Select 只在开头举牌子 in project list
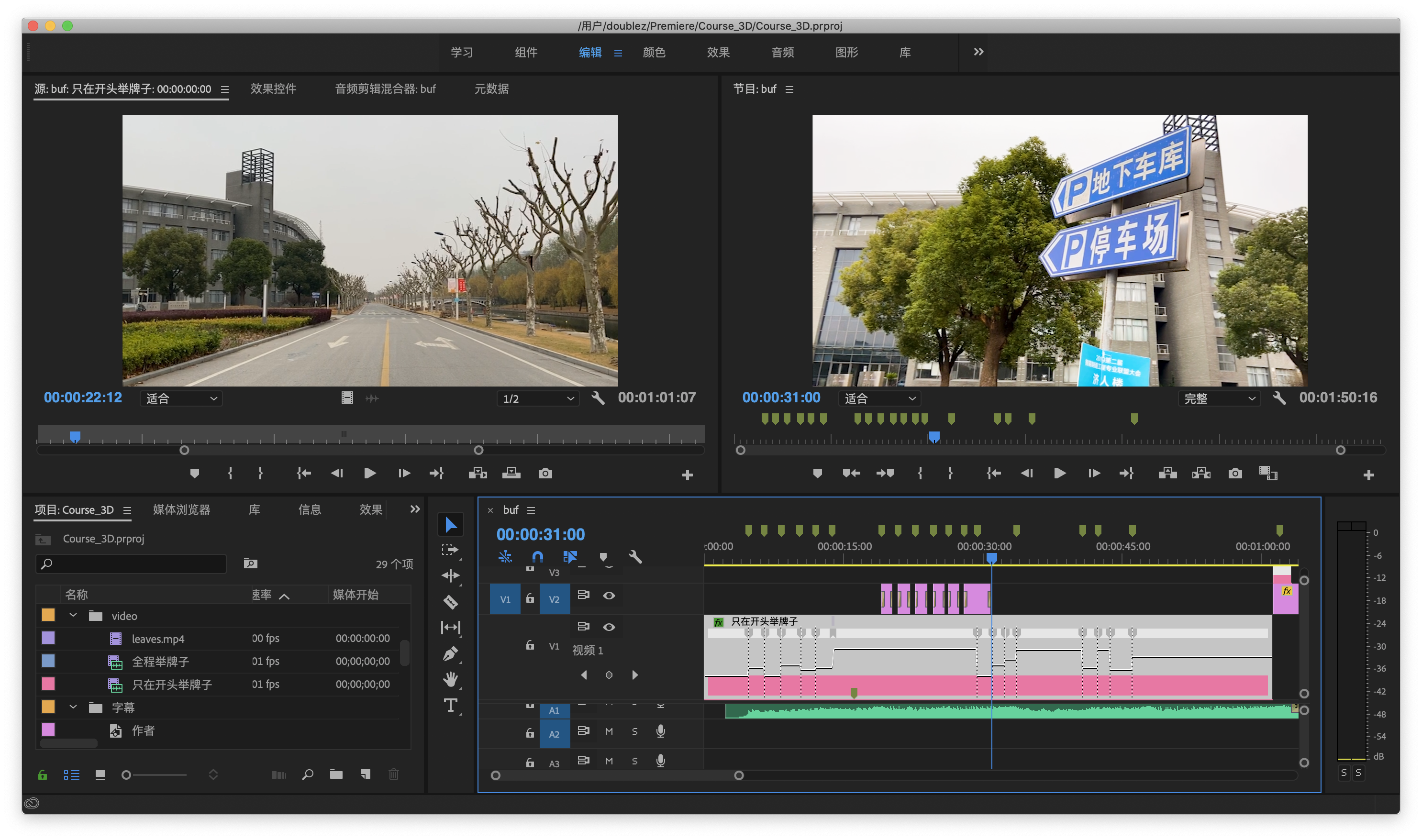The height and width of the screenshot is (840, 1422). click(x=172, y=685)
